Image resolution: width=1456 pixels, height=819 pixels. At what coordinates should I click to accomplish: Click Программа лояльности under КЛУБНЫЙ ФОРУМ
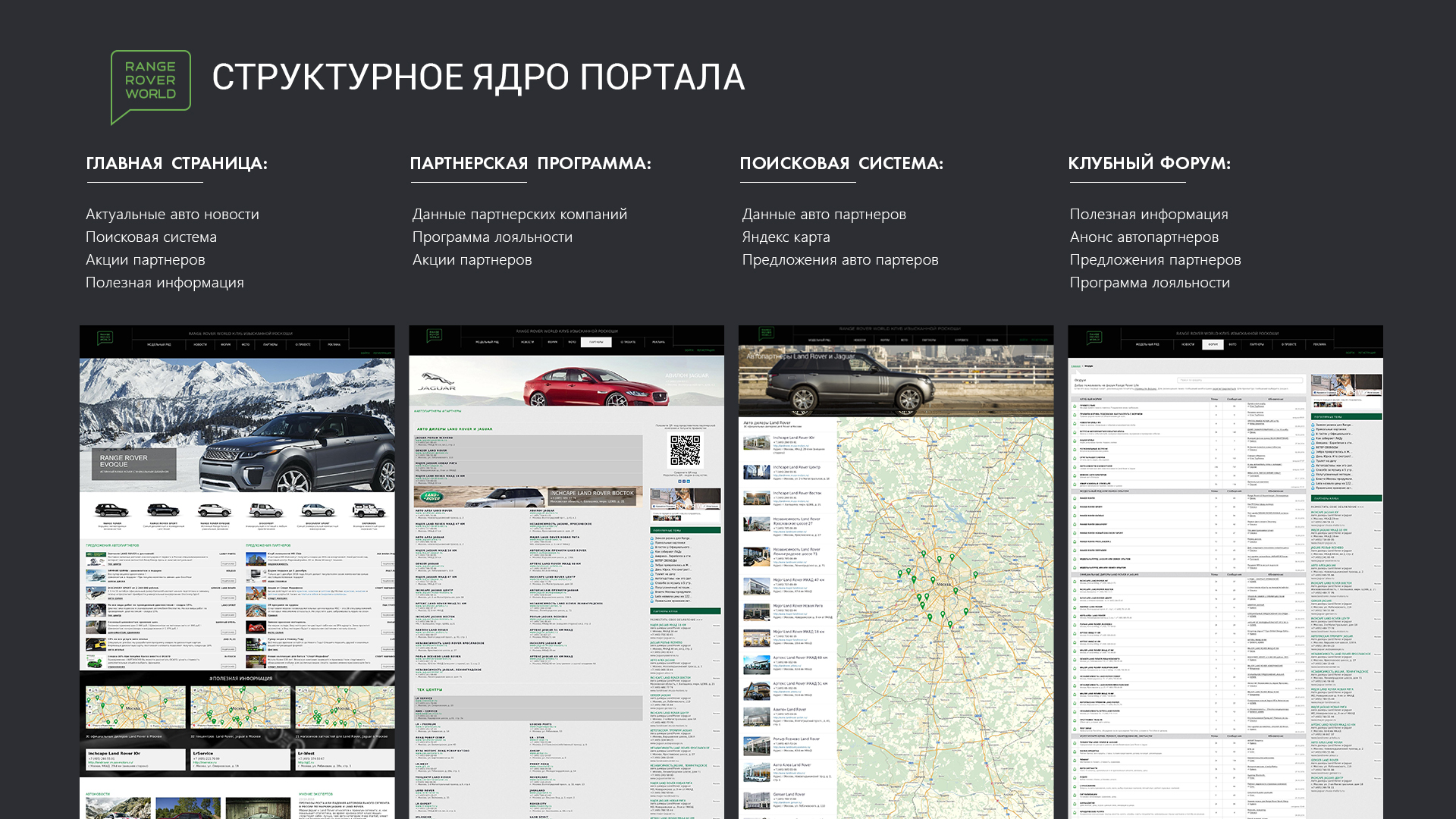click(x=1150, y=283)
